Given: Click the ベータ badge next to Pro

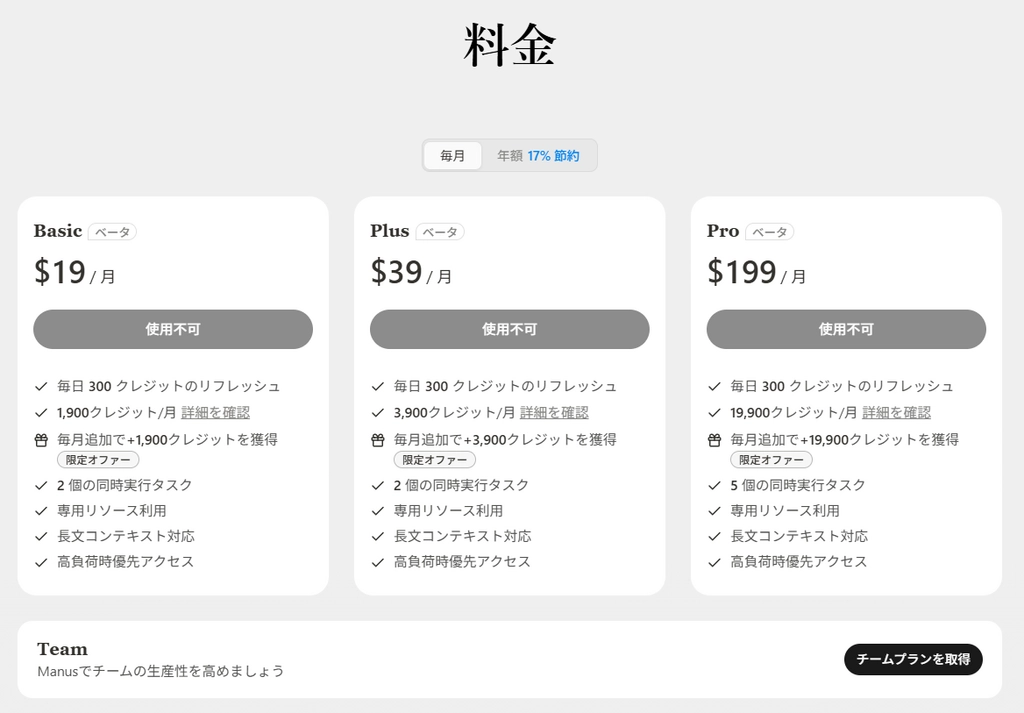Looking at the screenshot, I should (769, 232).
